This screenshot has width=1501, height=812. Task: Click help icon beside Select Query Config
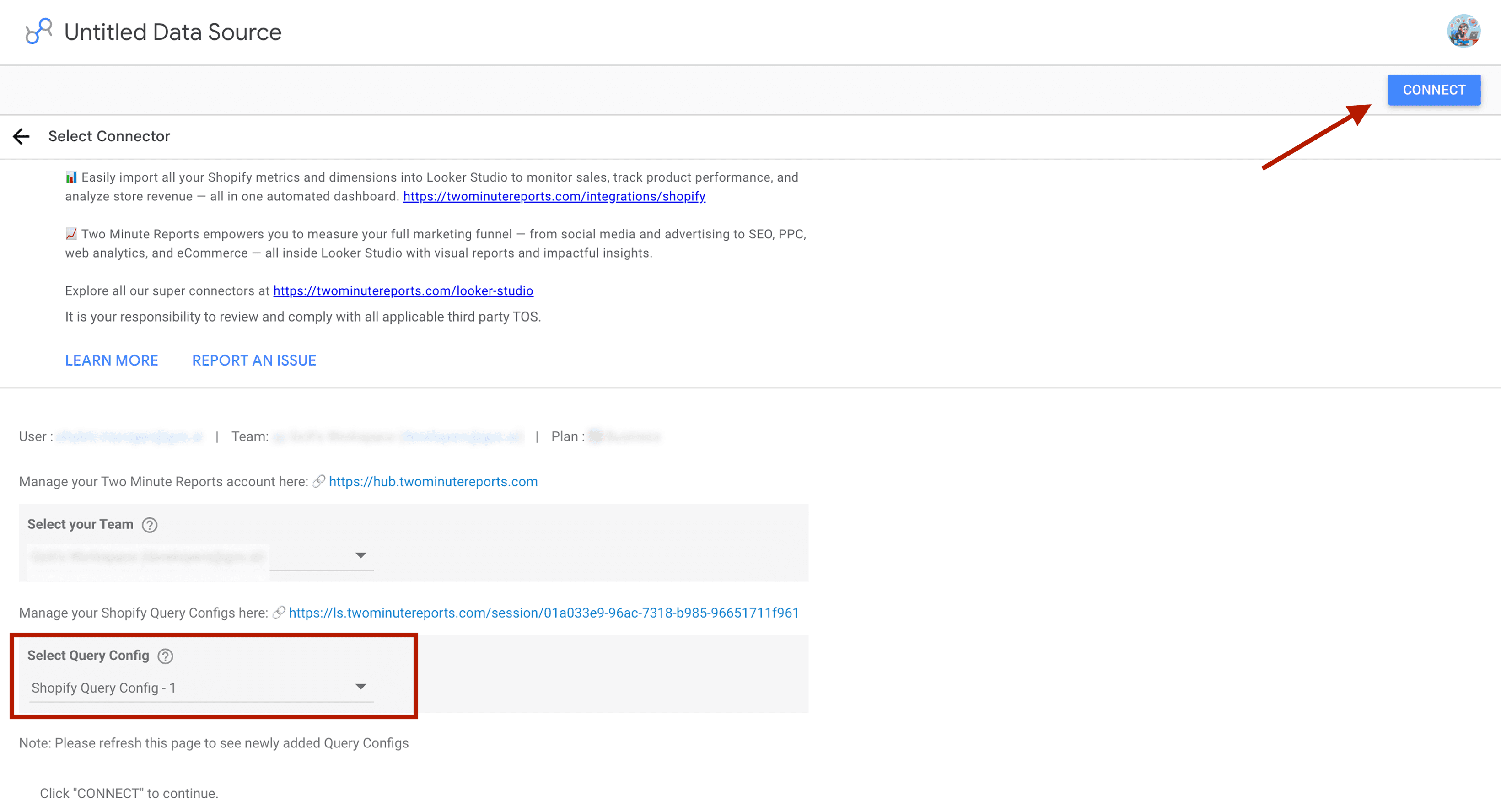(x=166, y=656)
